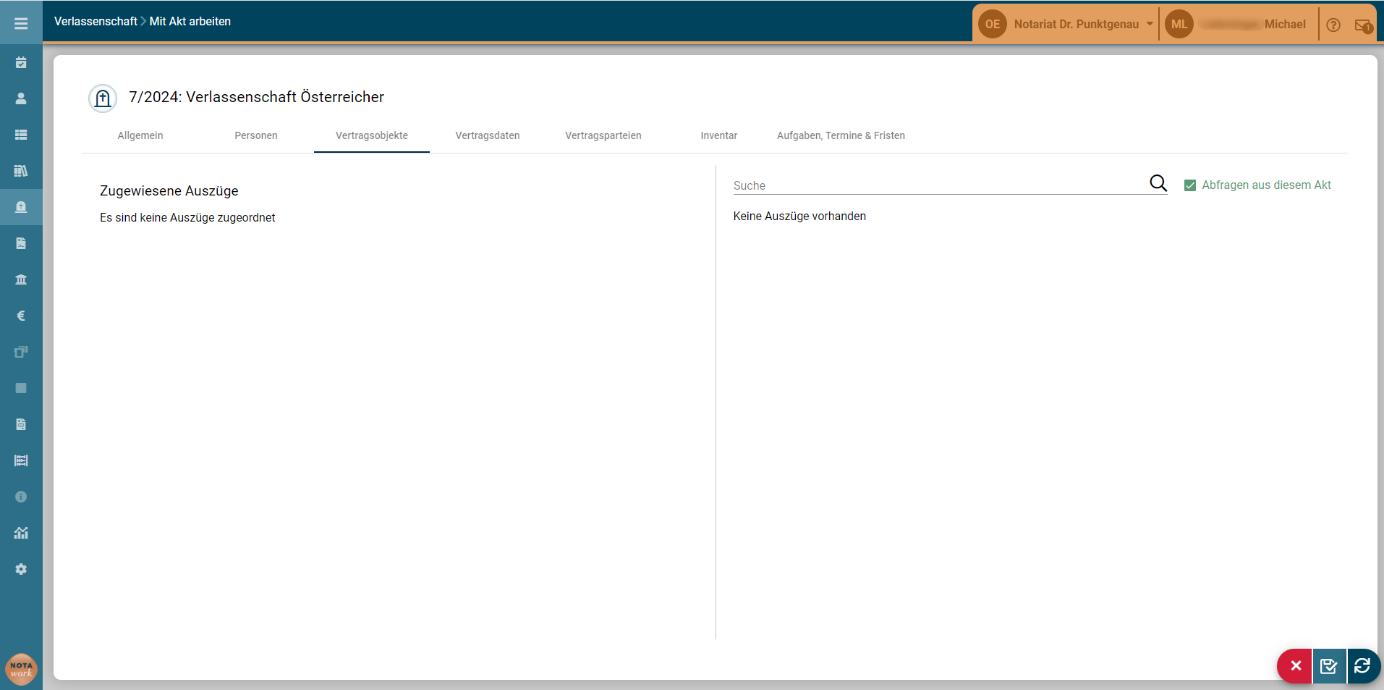Open the text page icon in the sidebar
Viewport: 1384px width, 690px height.
click(21, 424)
